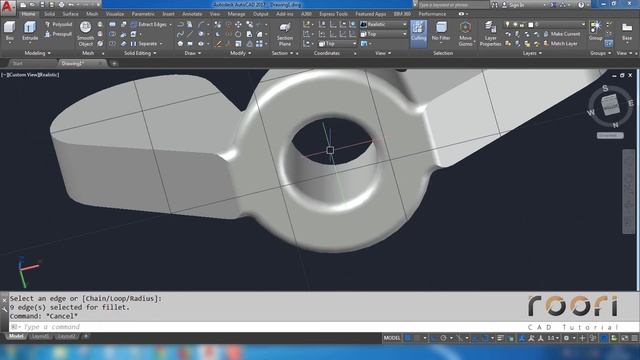Select the Box modeling tool
Image resolution: width=640 pixels, height=360 pixels.
(9, 30)
